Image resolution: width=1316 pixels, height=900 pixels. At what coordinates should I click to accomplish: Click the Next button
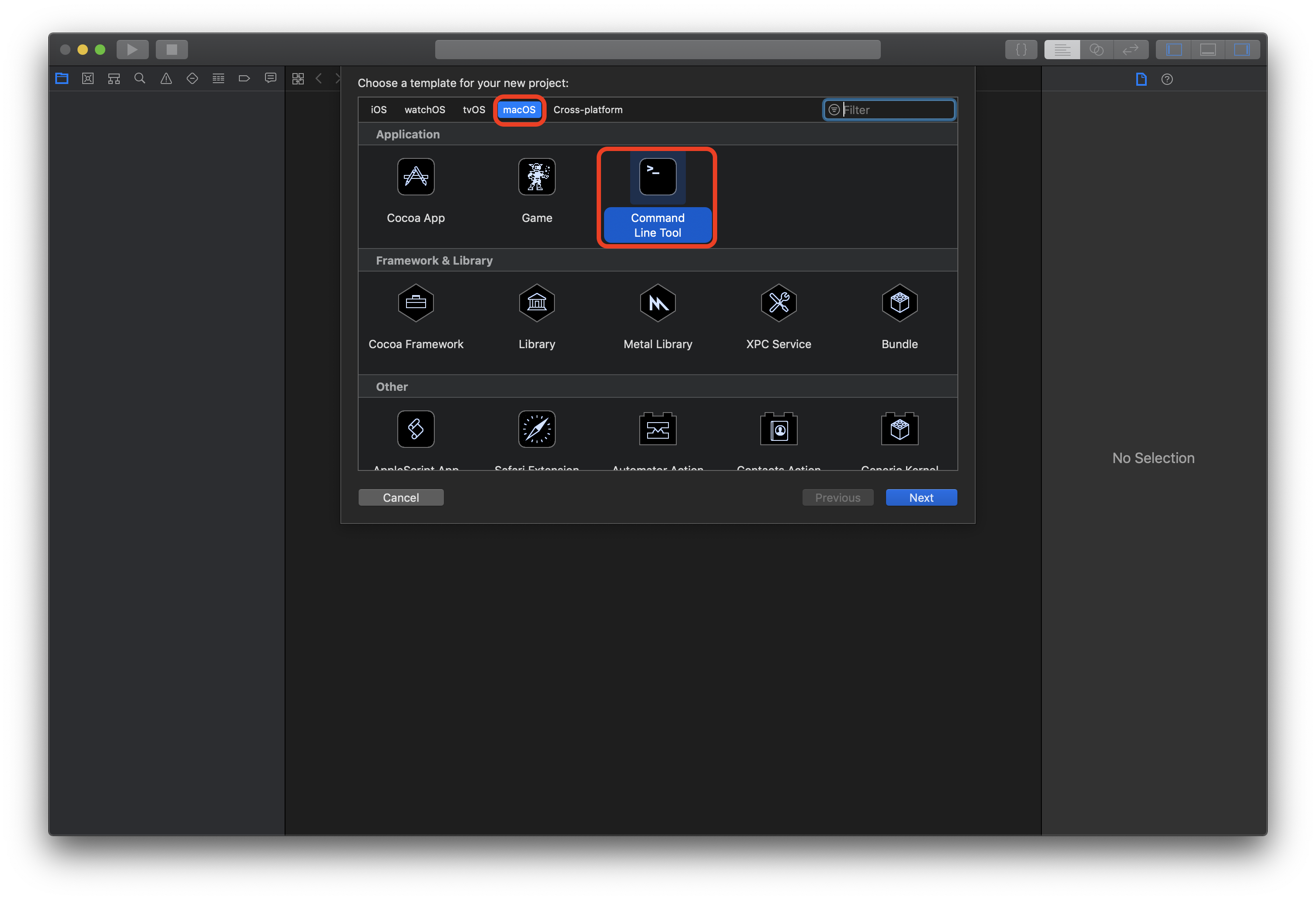pos(921,497)
